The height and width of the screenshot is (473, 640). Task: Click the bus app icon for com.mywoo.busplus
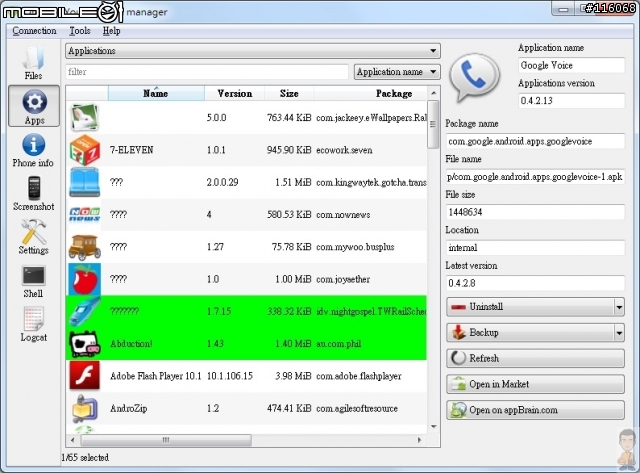pyautogui.click(x=84, y=247)
